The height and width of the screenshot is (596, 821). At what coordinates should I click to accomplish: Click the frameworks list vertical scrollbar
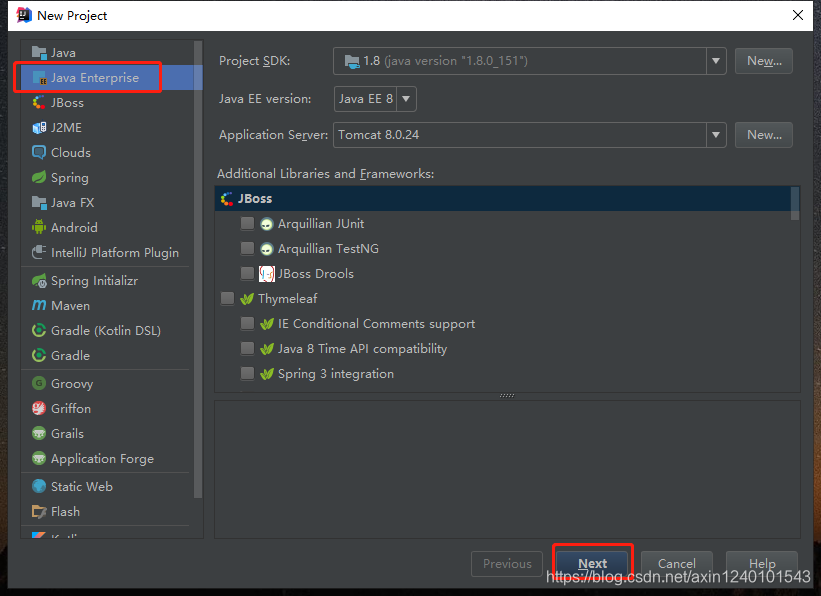(795, 203)
